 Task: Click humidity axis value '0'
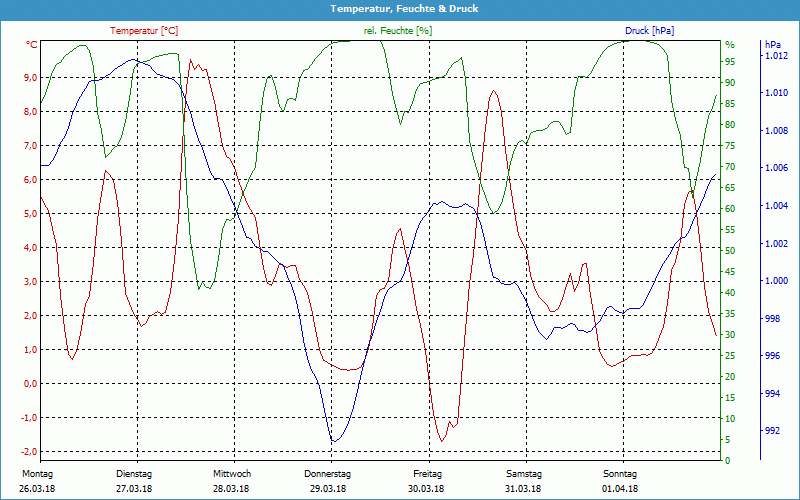(x=728, y=460)
